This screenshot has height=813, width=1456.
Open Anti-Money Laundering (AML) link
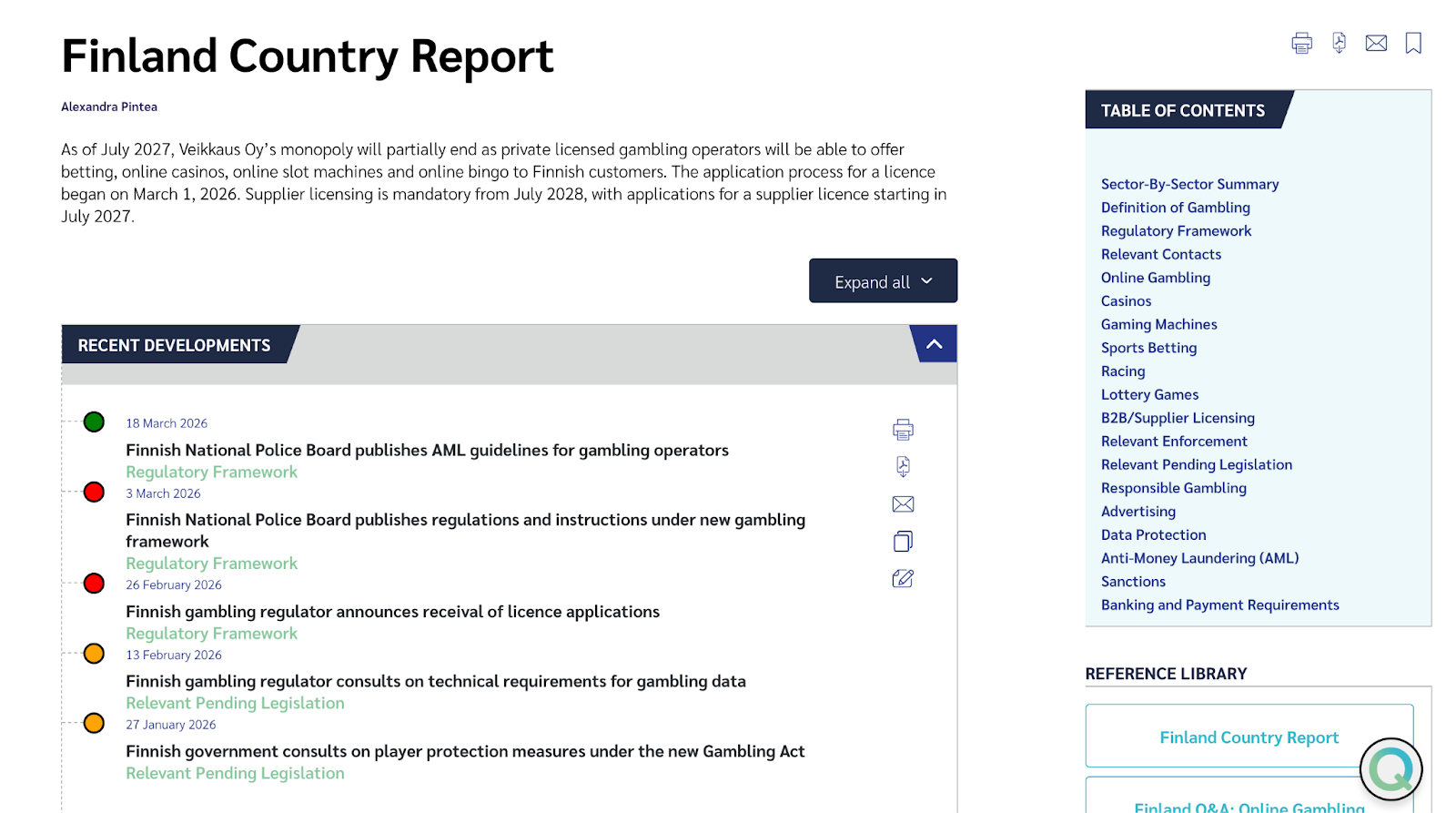1199,558
